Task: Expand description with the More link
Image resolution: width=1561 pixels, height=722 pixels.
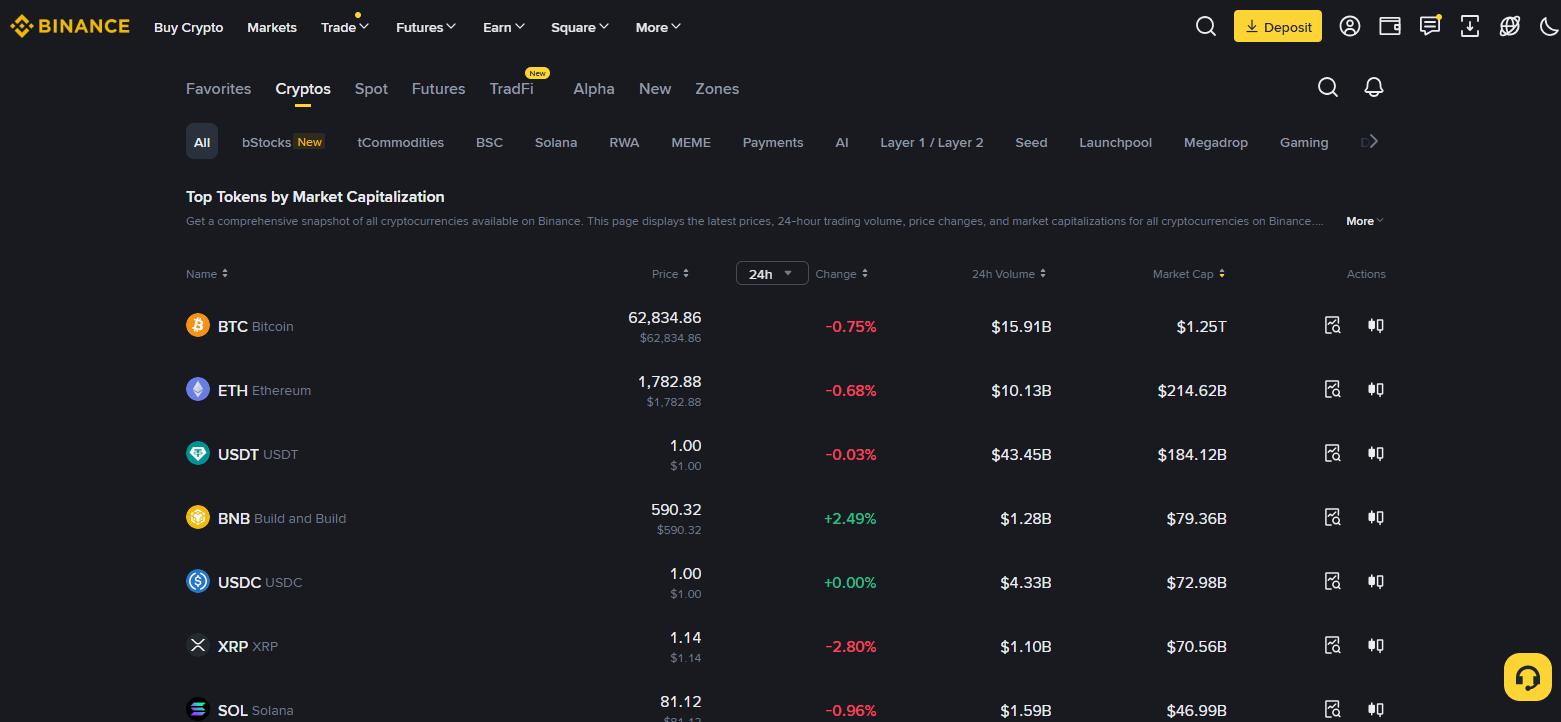Action: pos(1365,221)
